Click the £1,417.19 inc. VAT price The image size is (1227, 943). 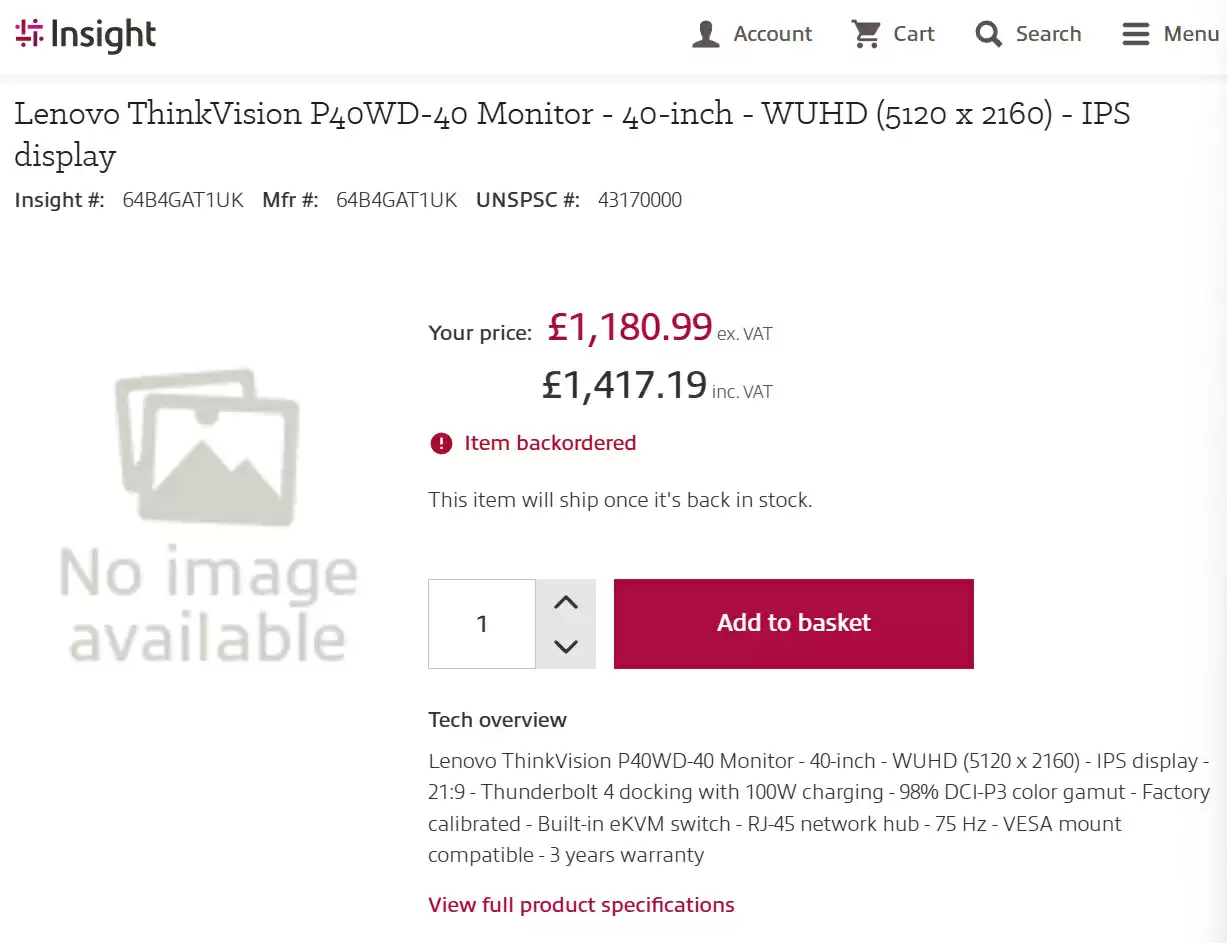(625, 385)
